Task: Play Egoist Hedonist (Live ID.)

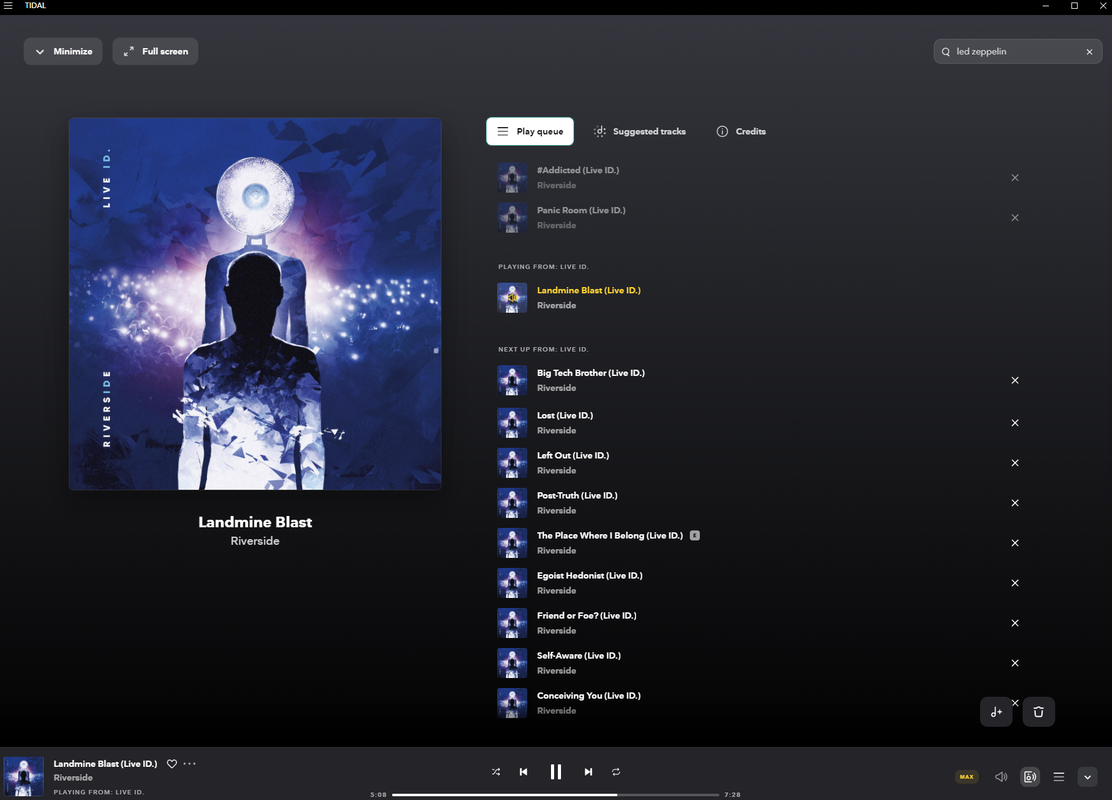Action: [x=758, y=583]
